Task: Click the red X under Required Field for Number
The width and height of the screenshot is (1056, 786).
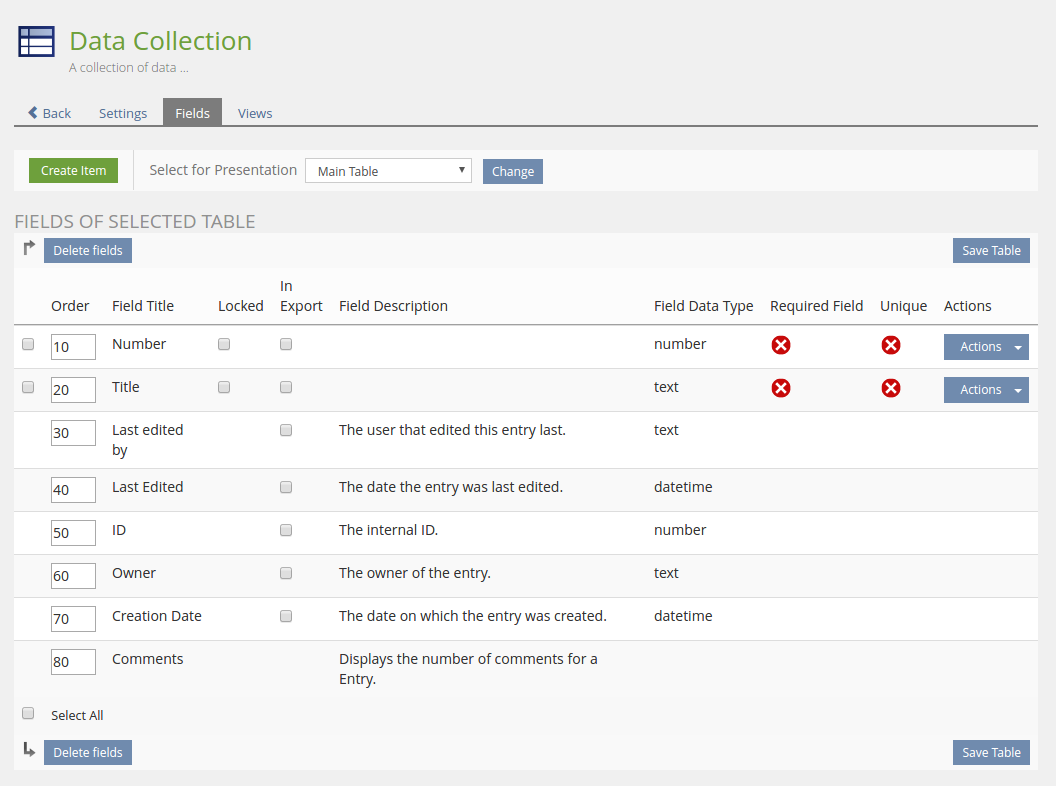Action: coord(781,345)
